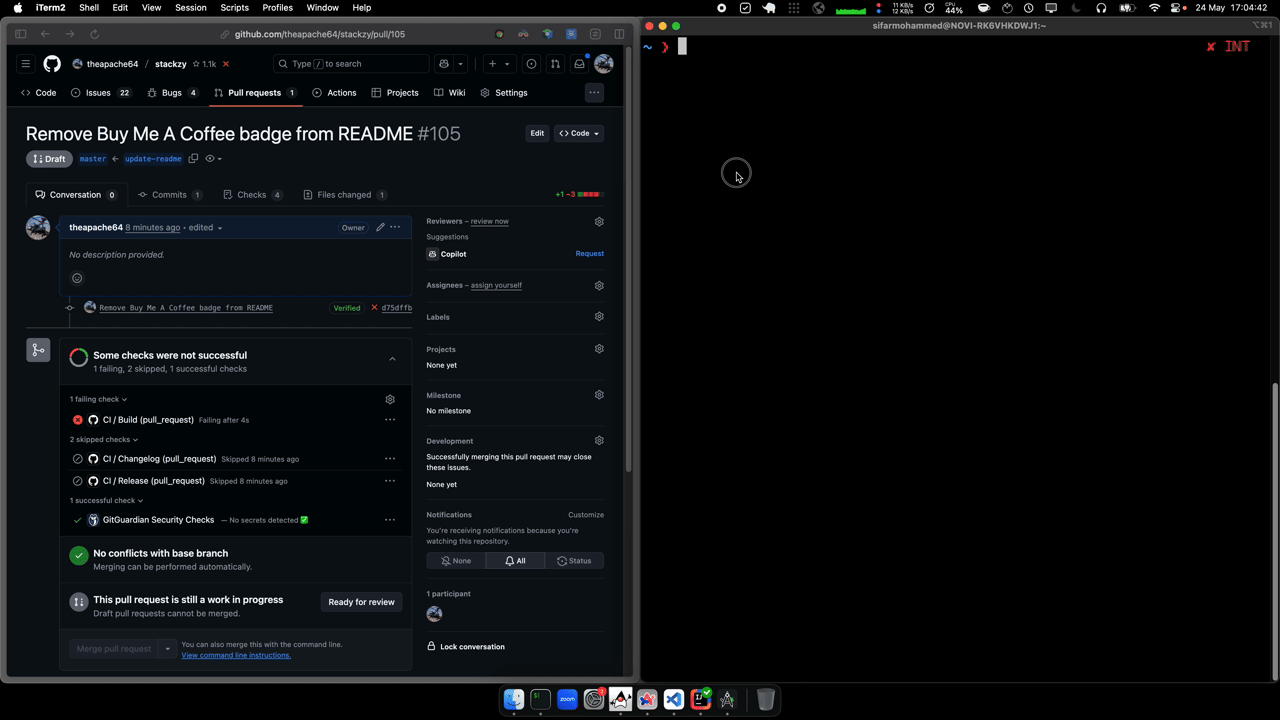The width and height of the screenshot is (1280, 720).
Task: Open View command line instructions link
Action: point(236,655)
